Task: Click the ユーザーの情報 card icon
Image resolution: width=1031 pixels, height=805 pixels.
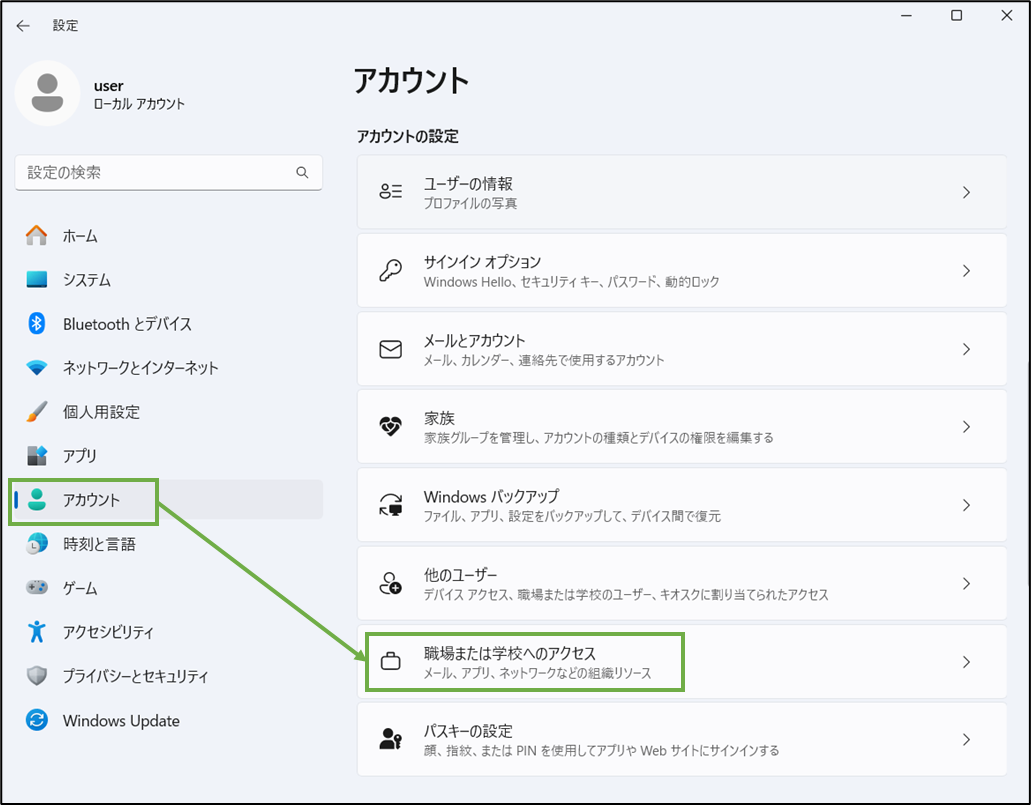Action: 391,191
